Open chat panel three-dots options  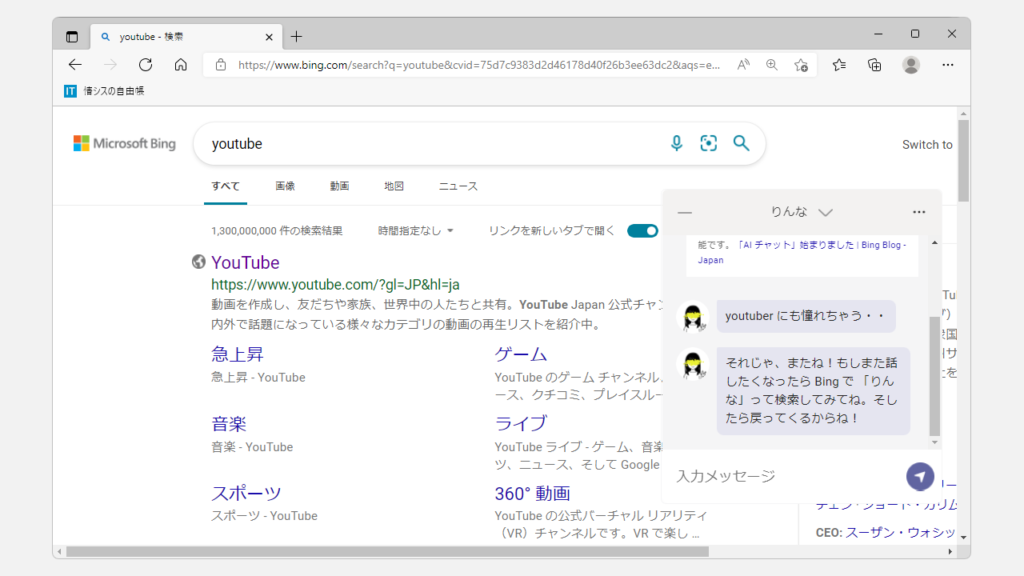(x=919, y=212)
